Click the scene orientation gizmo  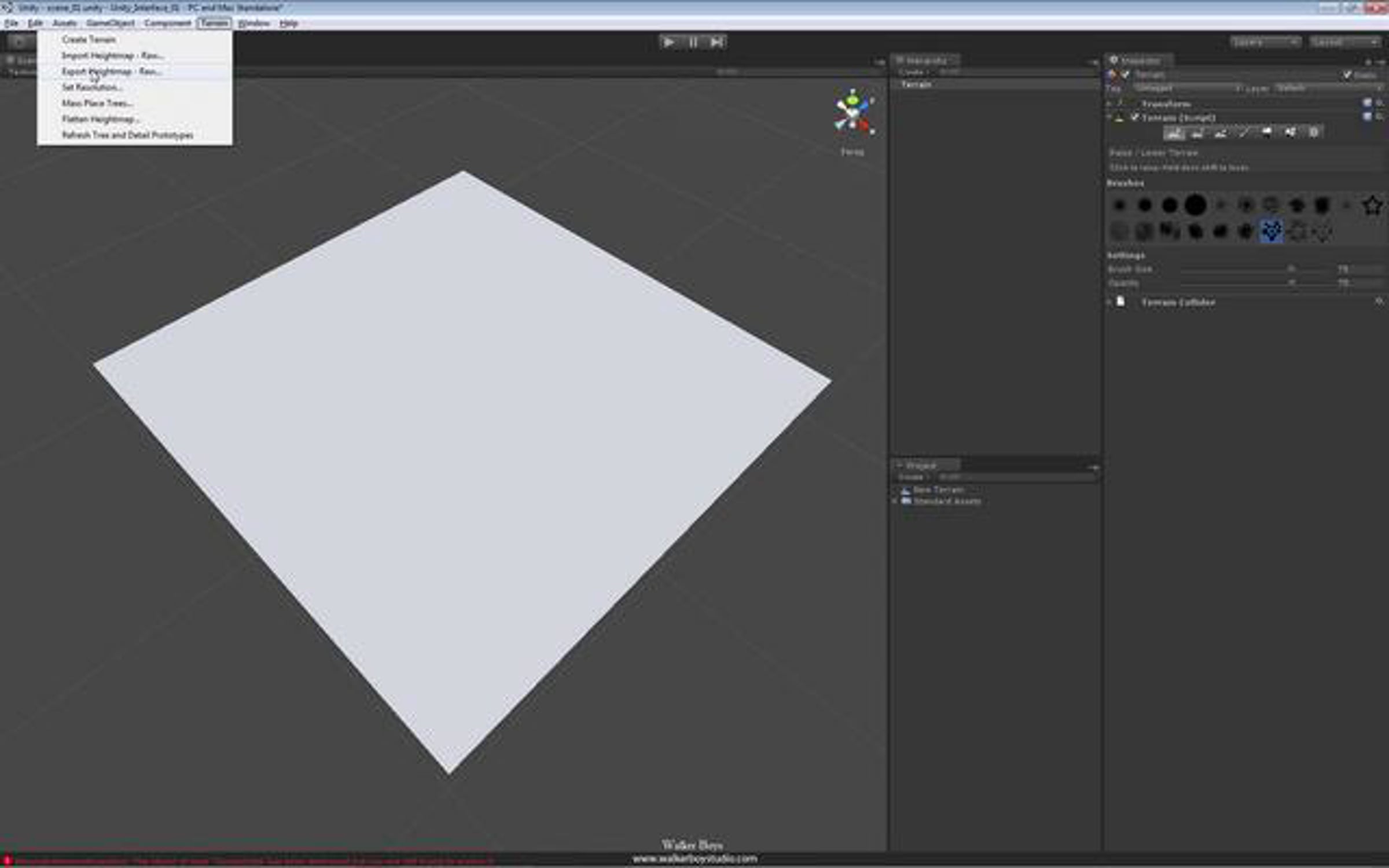pos(852,112)
